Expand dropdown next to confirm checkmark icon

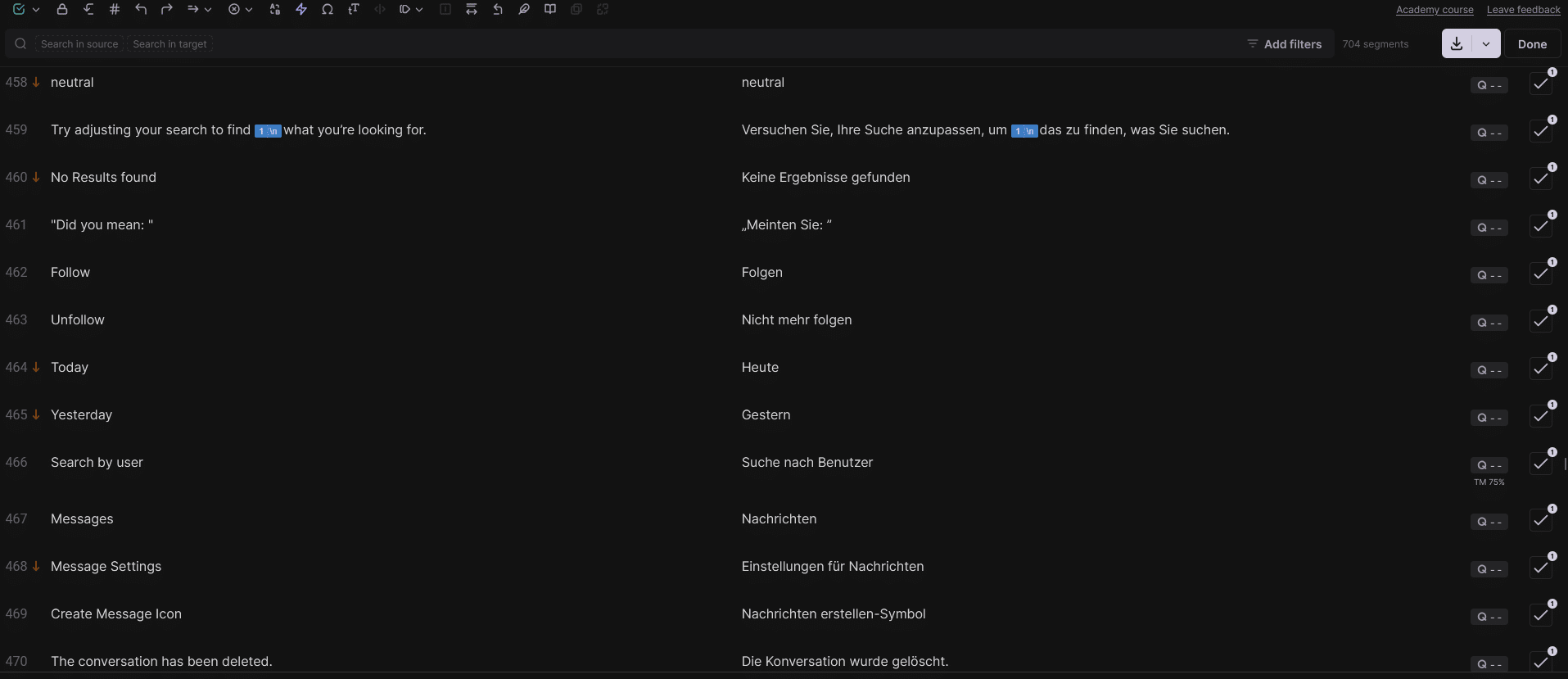pos(36,10)
